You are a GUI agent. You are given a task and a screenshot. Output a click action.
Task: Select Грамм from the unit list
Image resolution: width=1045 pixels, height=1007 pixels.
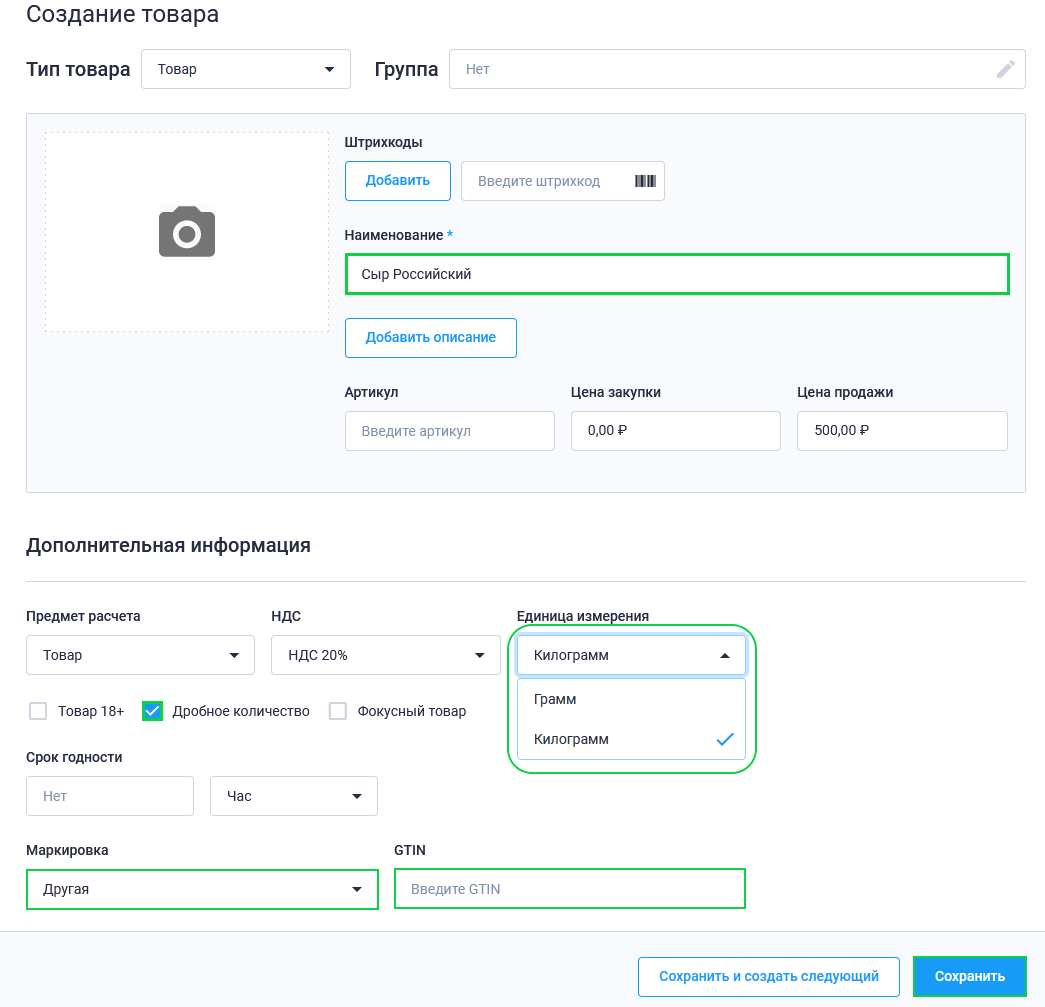(x=631, y=699)
